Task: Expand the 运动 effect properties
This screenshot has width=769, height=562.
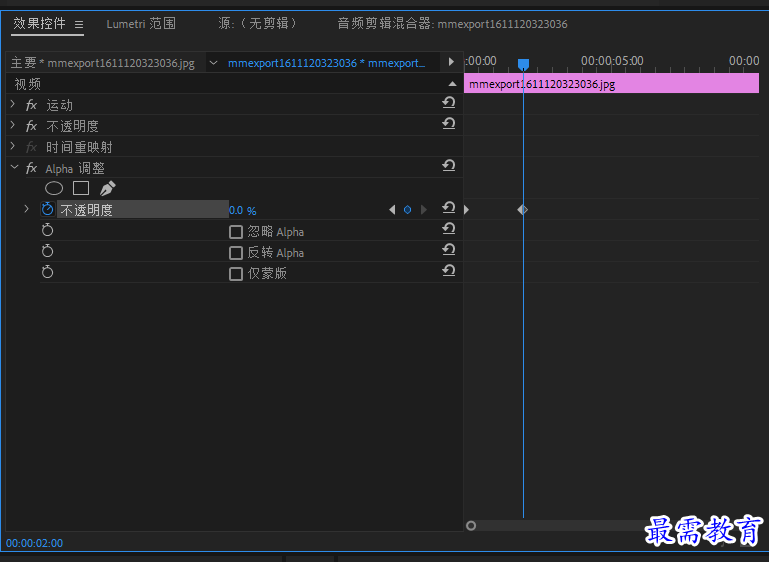Action: (x=13, y=104)
